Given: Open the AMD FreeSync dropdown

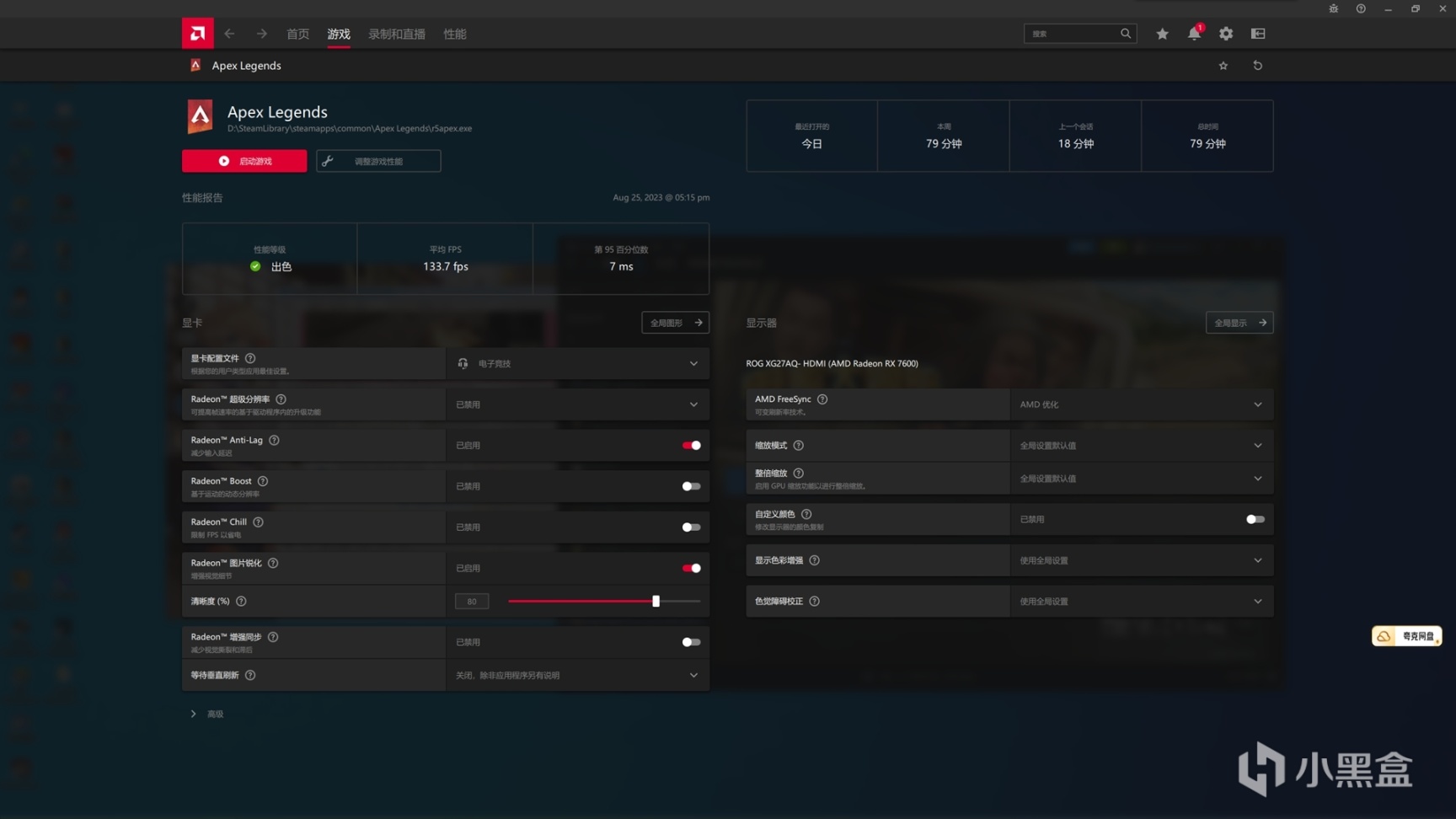Looking at the screenshot, I should 1142,404.
